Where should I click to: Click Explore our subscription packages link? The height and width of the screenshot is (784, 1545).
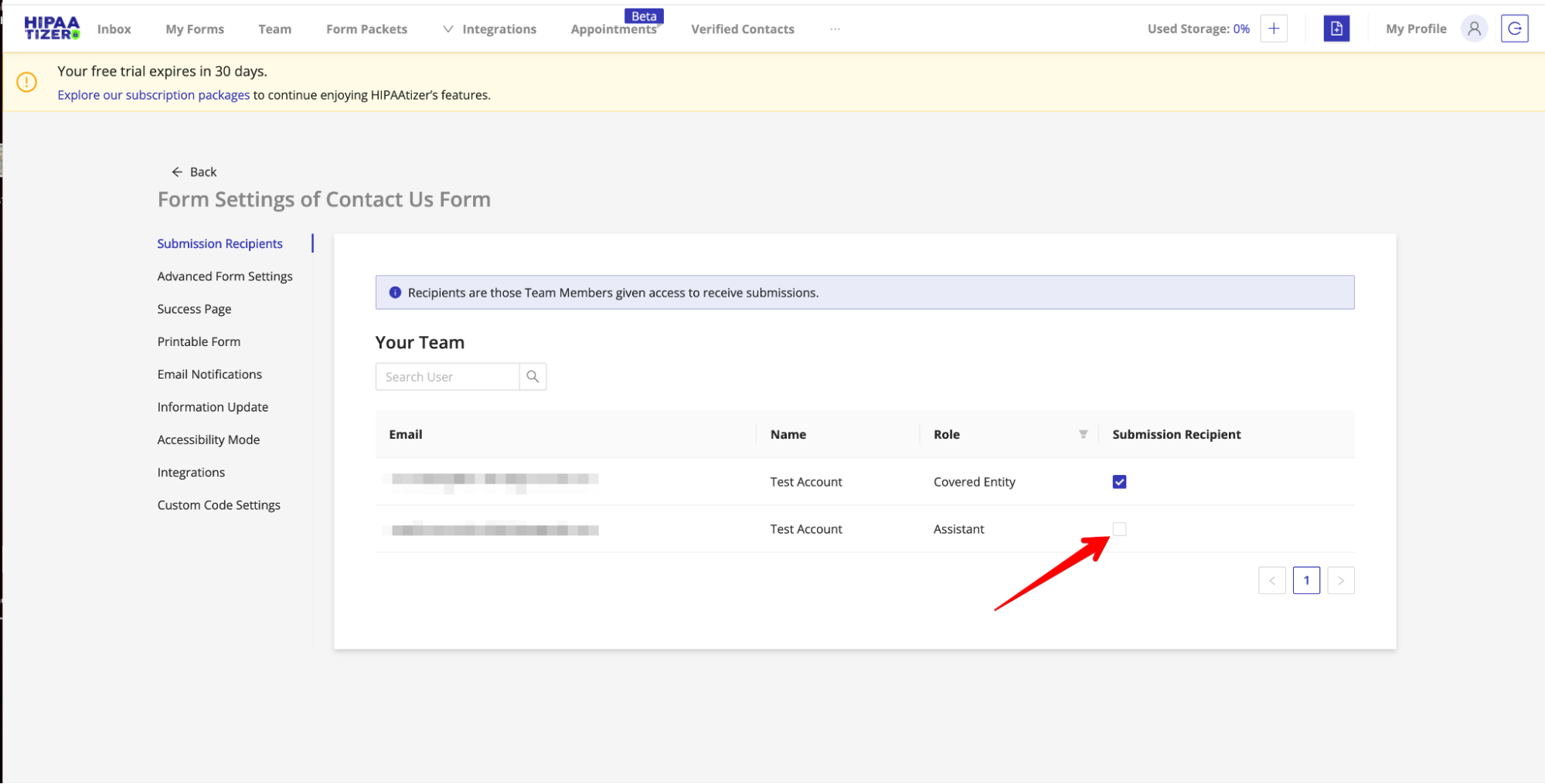point(153,95)
